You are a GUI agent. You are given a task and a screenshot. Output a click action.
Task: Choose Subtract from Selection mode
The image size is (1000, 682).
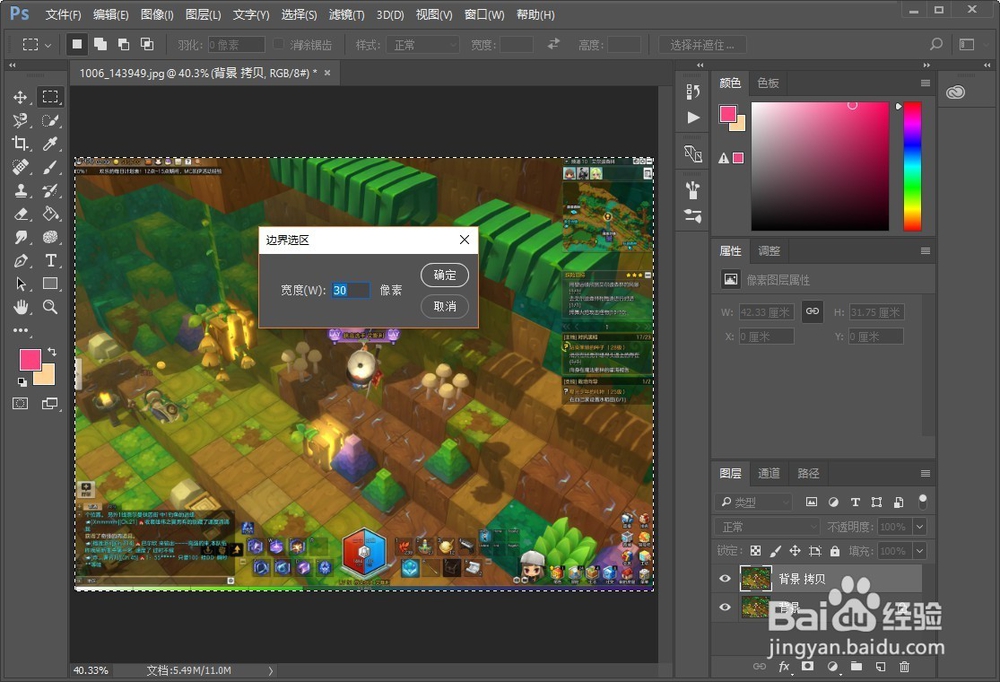pos(123,44)
